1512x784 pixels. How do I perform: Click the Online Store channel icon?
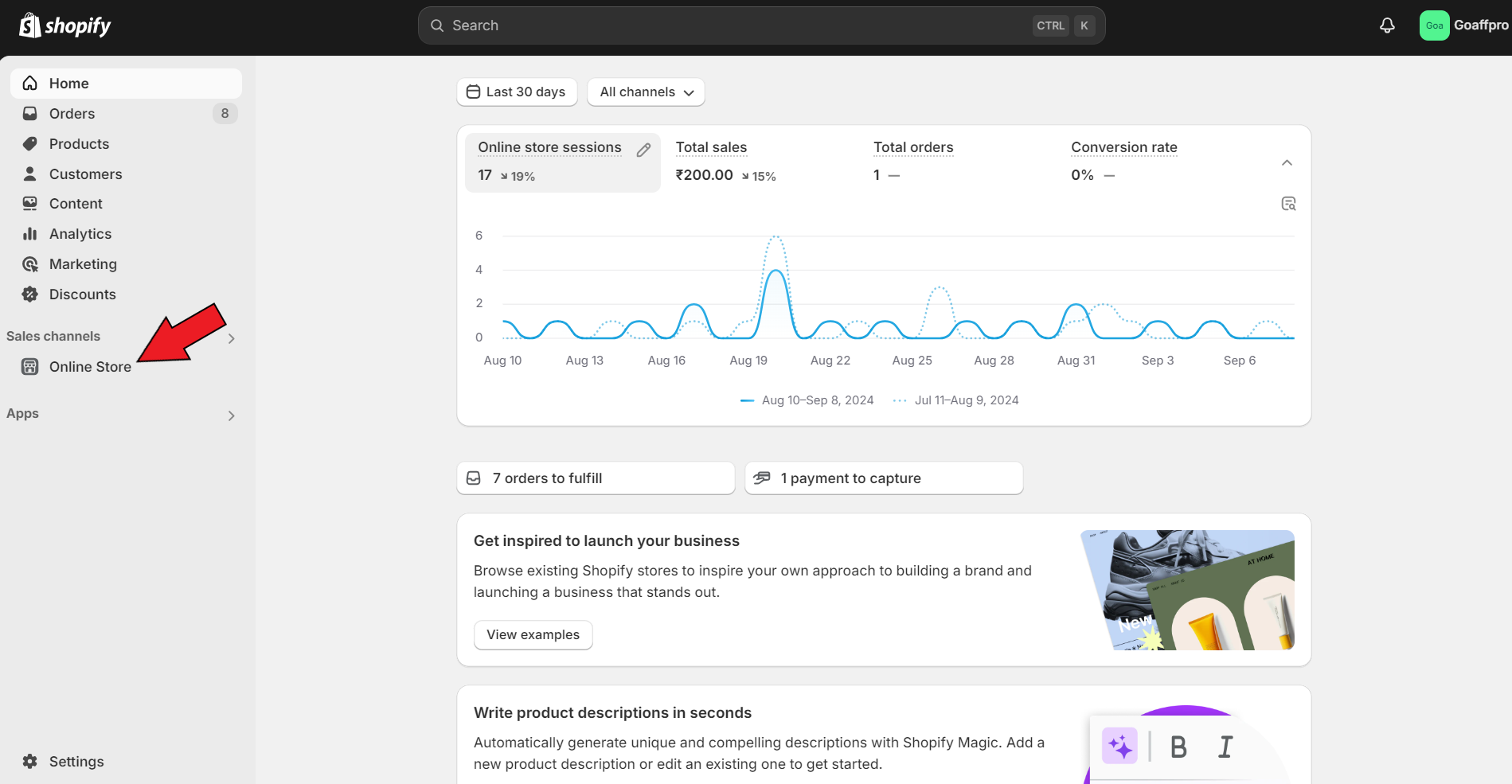30,367
